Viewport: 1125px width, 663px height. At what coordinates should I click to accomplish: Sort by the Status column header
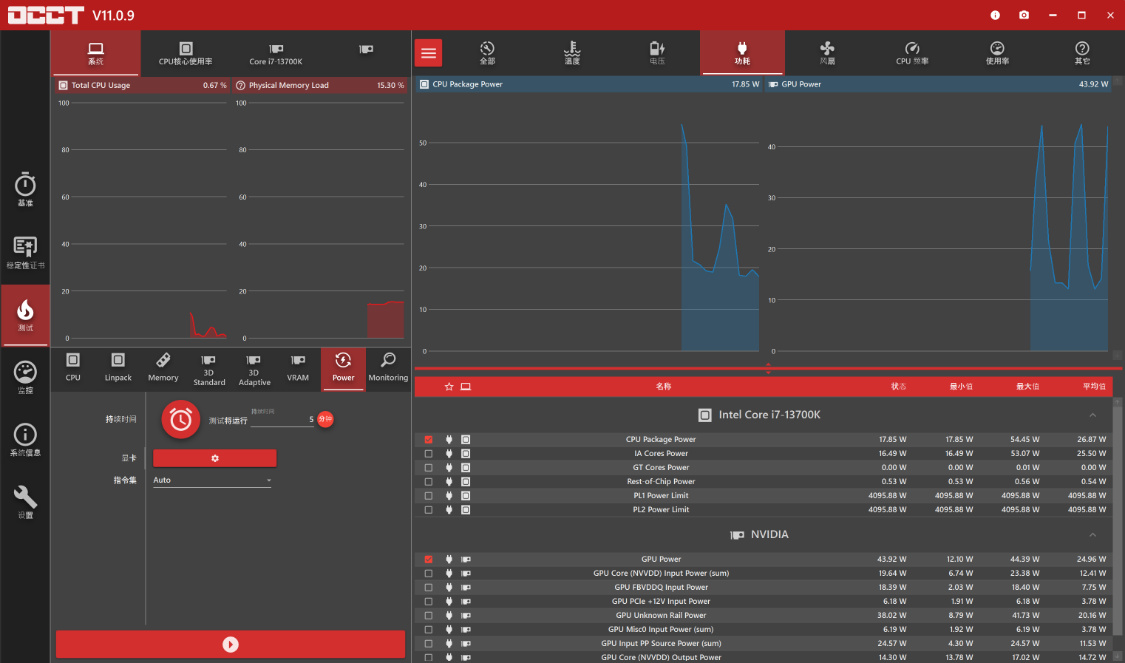[x=898, y=387]
